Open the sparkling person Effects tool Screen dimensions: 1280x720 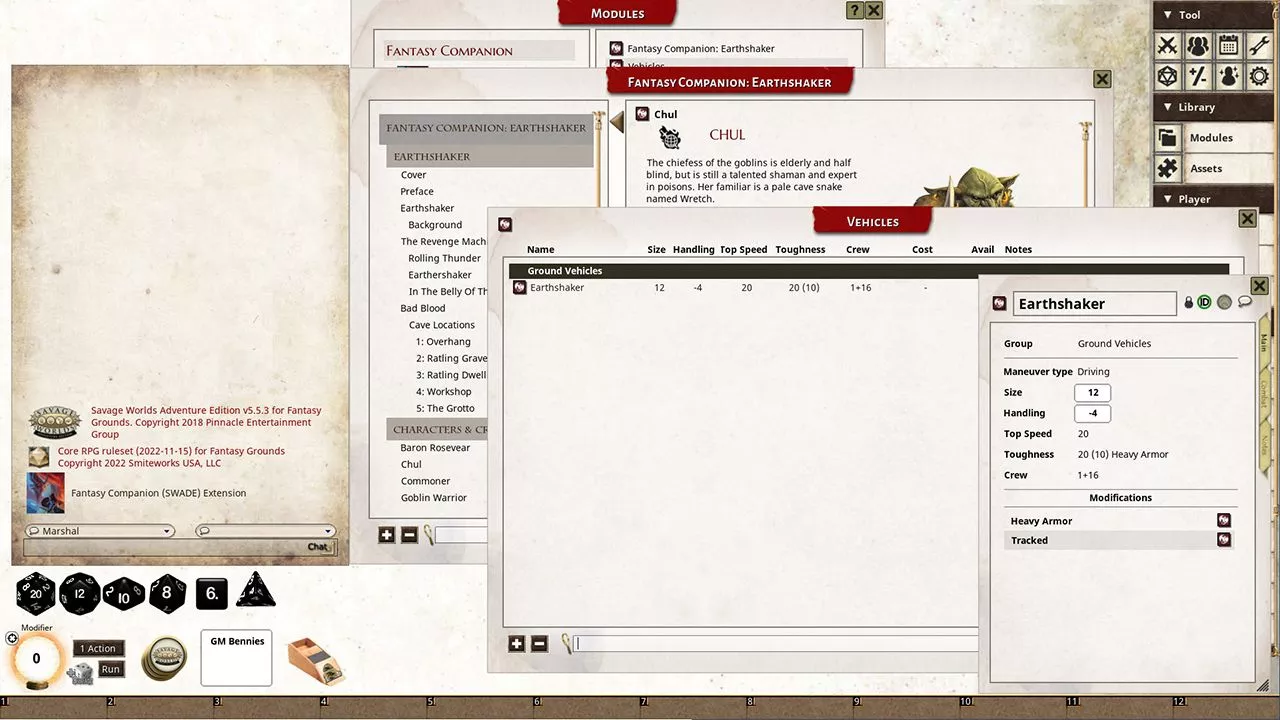(x=1229, y=76)
